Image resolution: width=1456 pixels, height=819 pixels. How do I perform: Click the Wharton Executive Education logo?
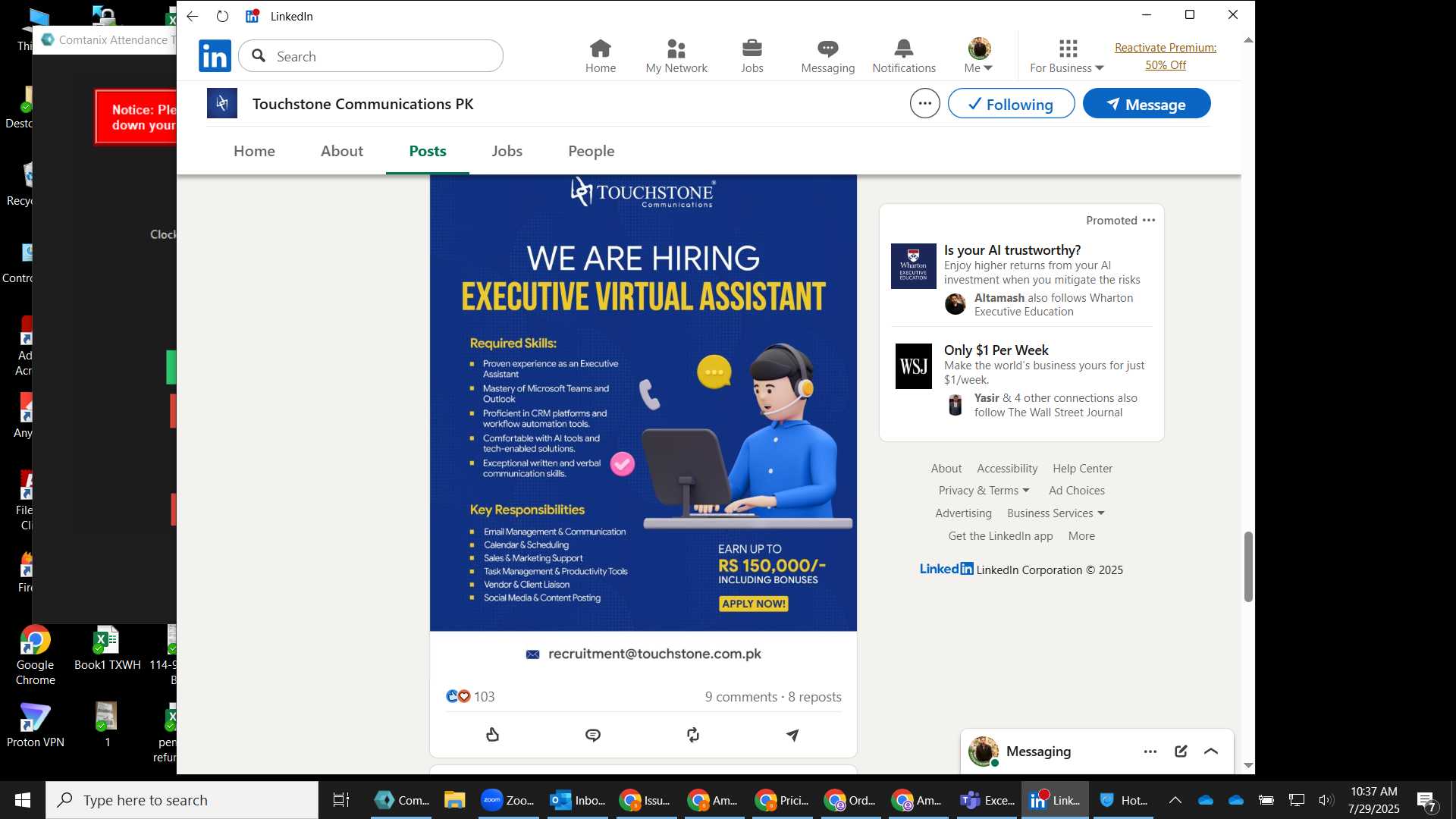tap(913, 266)
